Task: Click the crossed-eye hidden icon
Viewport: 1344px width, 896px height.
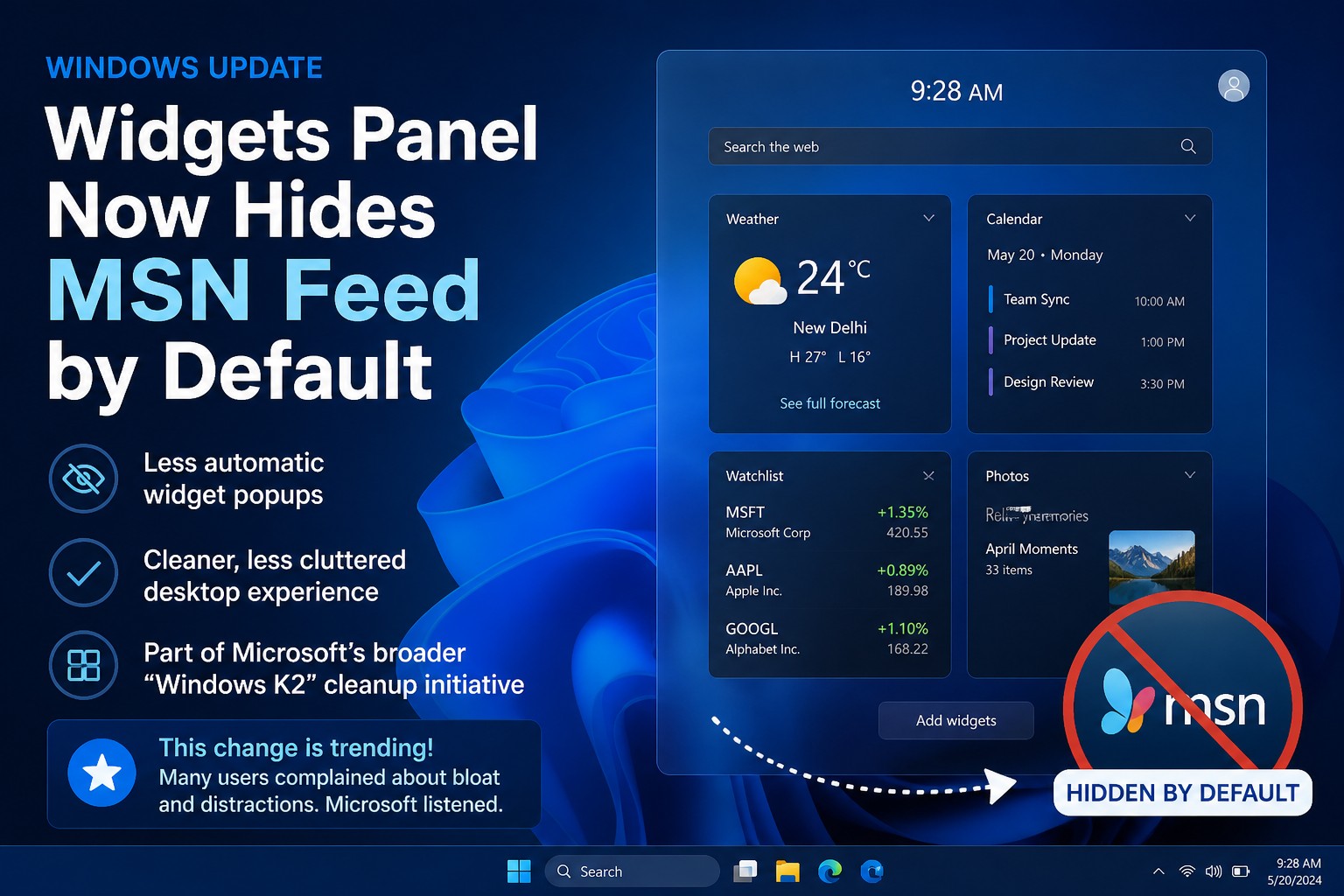Action: pyautogui.click(x=83, y=479)
